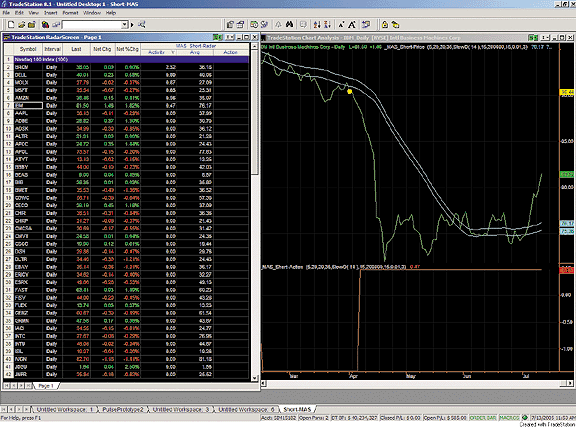This screenshot has height=427, width=576.
Task: Click the increase font size icon
Action: (x=352, y=25)
